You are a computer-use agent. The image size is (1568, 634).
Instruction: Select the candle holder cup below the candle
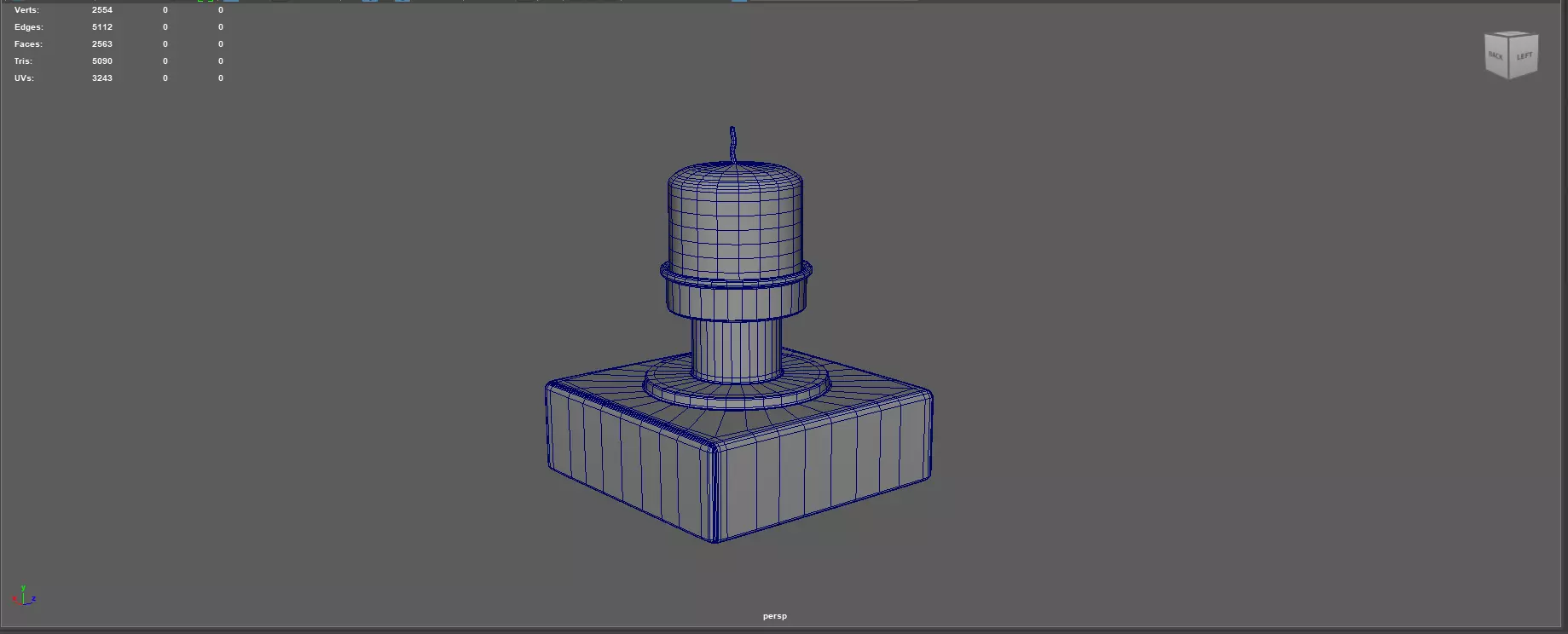(736, 291)
